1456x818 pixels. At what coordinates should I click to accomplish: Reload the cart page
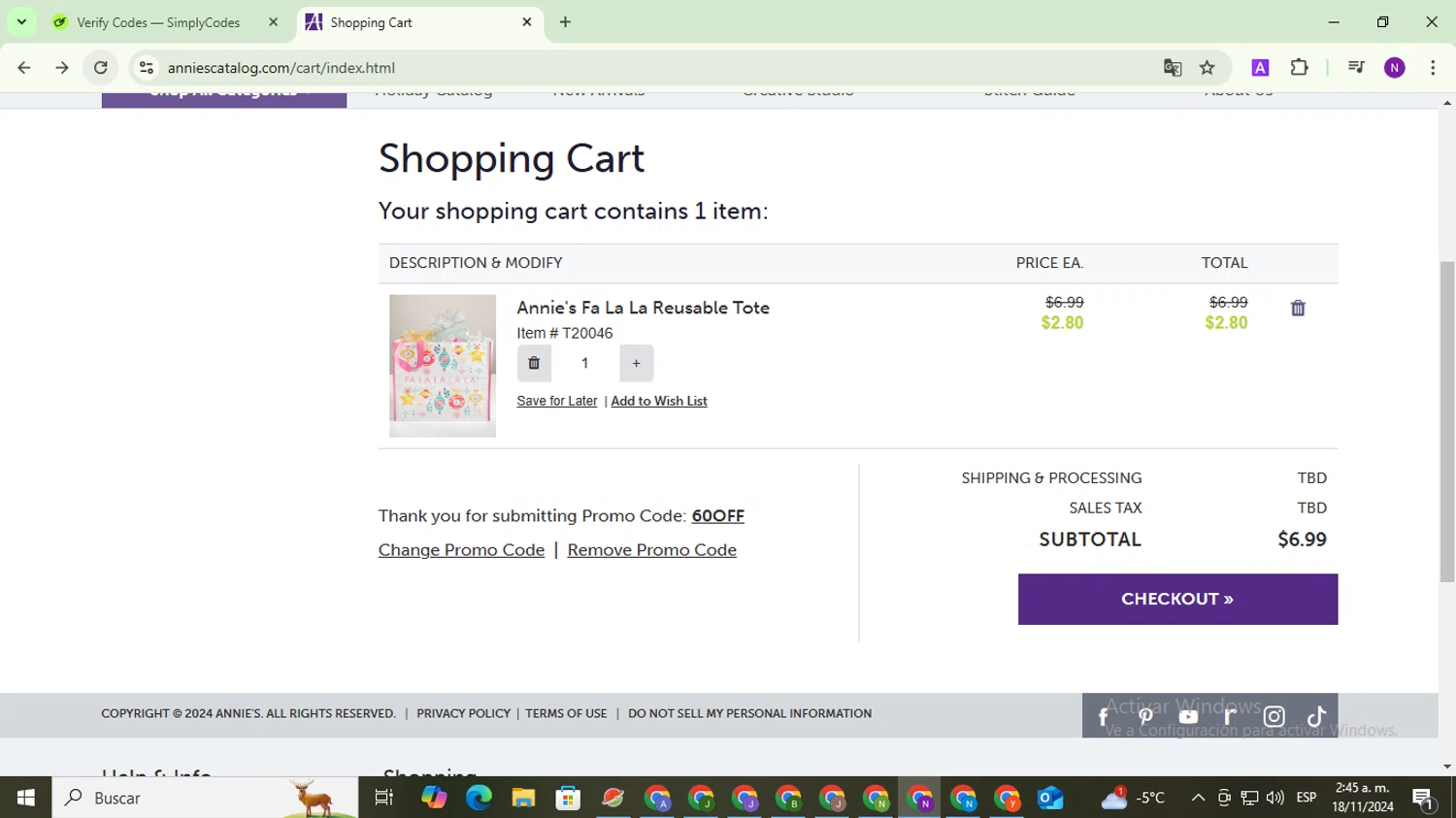pyautogui.click(x=101, y=68)
